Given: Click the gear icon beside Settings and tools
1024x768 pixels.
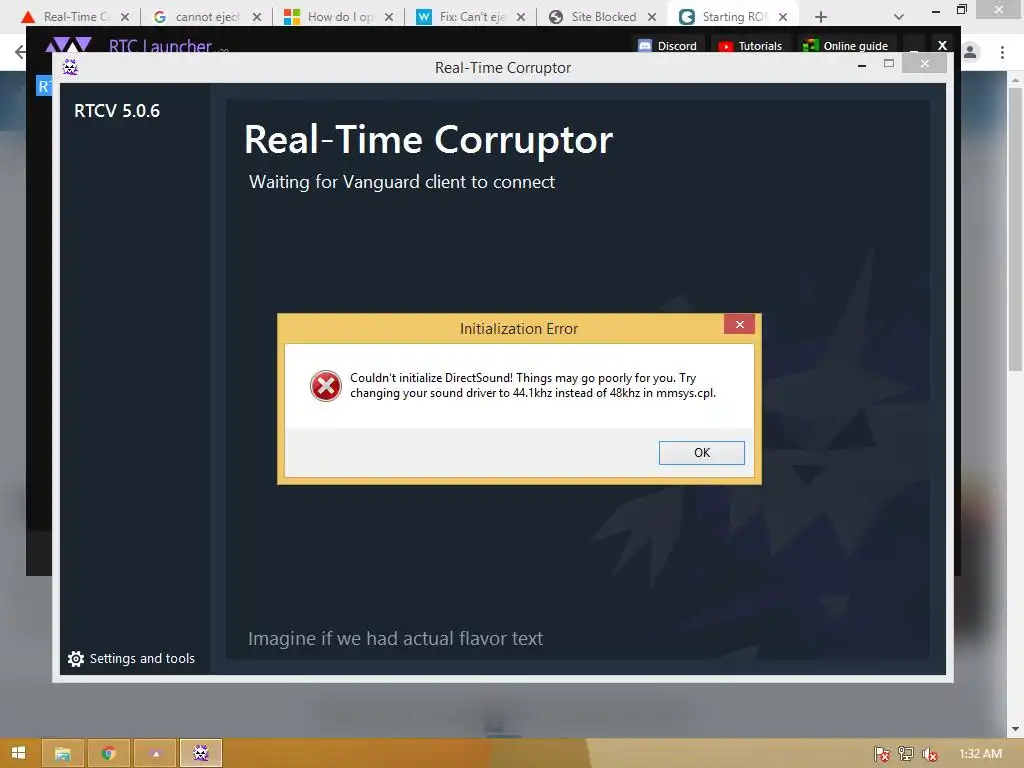Looking at the screenshot, I should (76, 659).
